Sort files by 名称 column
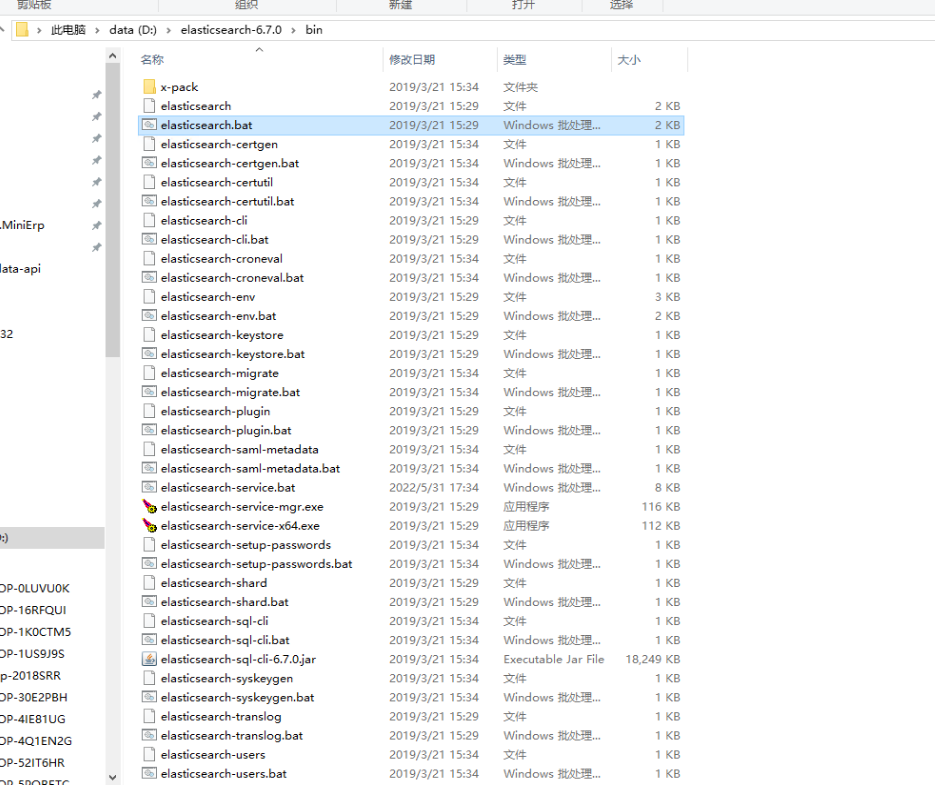Screen dimensions: 935x786 tap(152, 60)
